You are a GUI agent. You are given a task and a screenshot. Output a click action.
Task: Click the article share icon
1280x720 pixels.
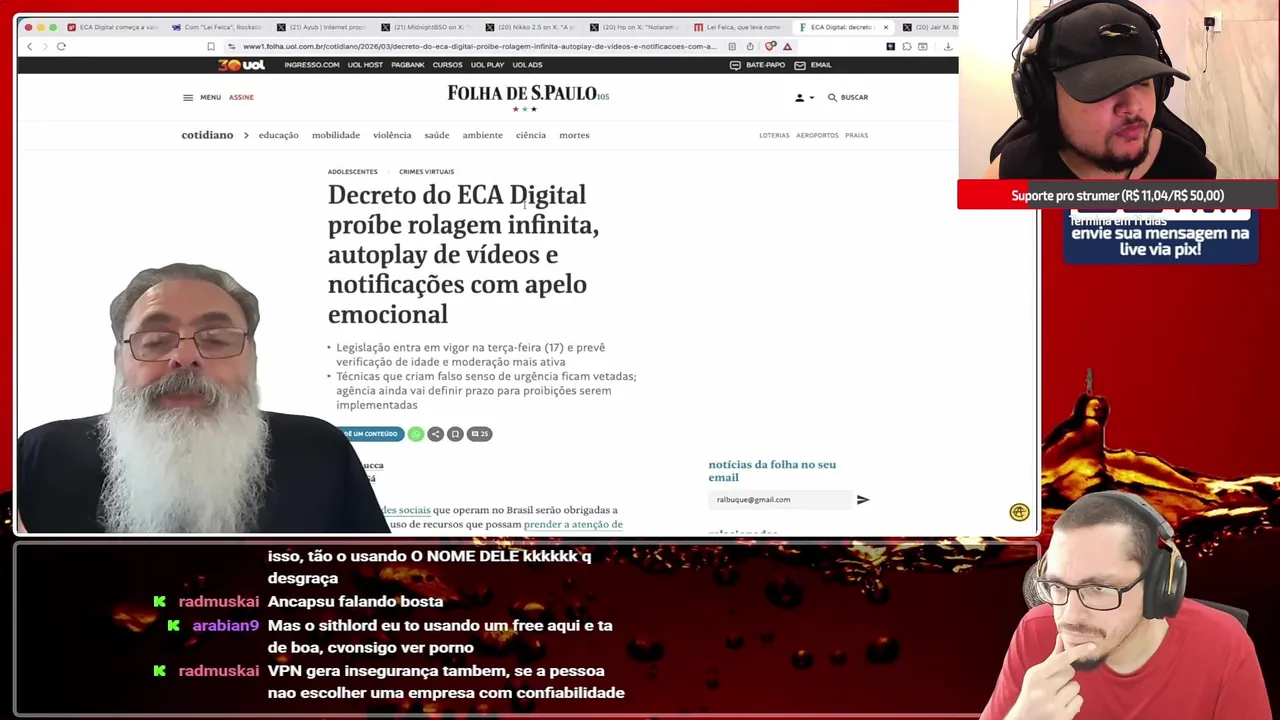[x=435, y=434]
